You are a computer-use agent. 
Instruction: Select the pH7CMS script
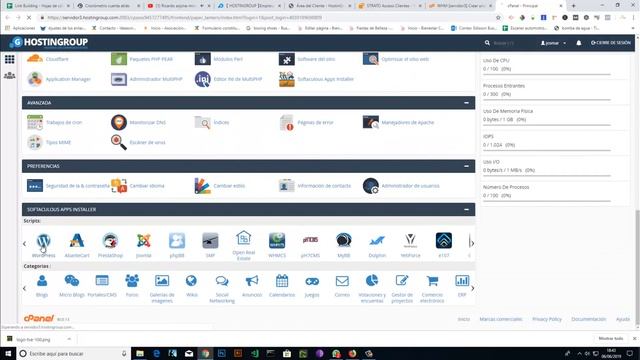(x=310, y=244)
